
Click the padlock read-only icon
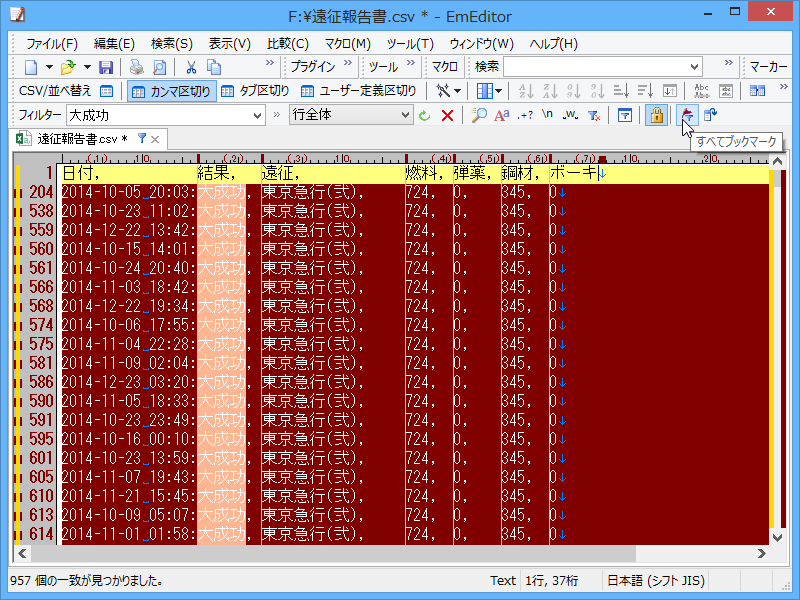(657, 115)
